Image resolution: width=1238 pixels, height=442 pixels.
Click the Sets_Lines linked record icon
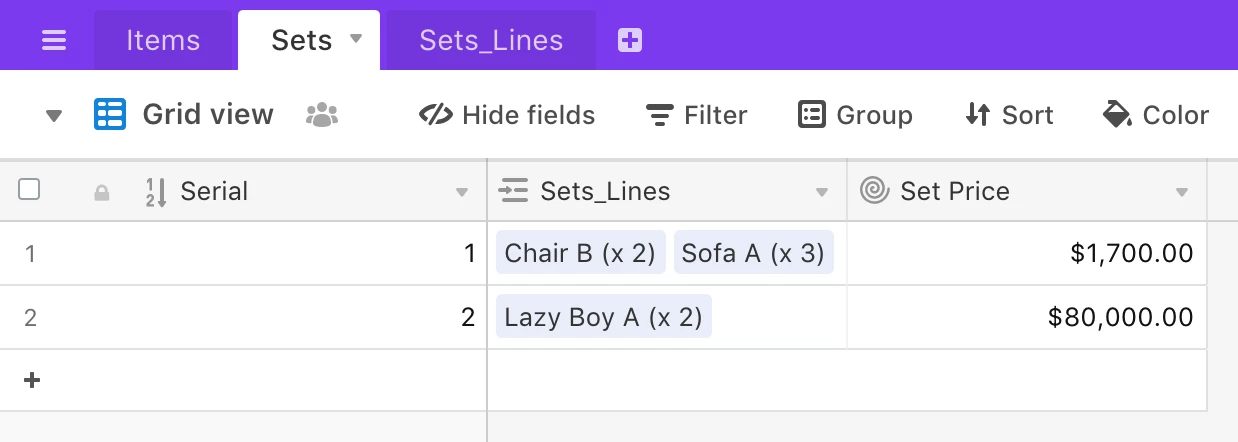tap(513, 191)
